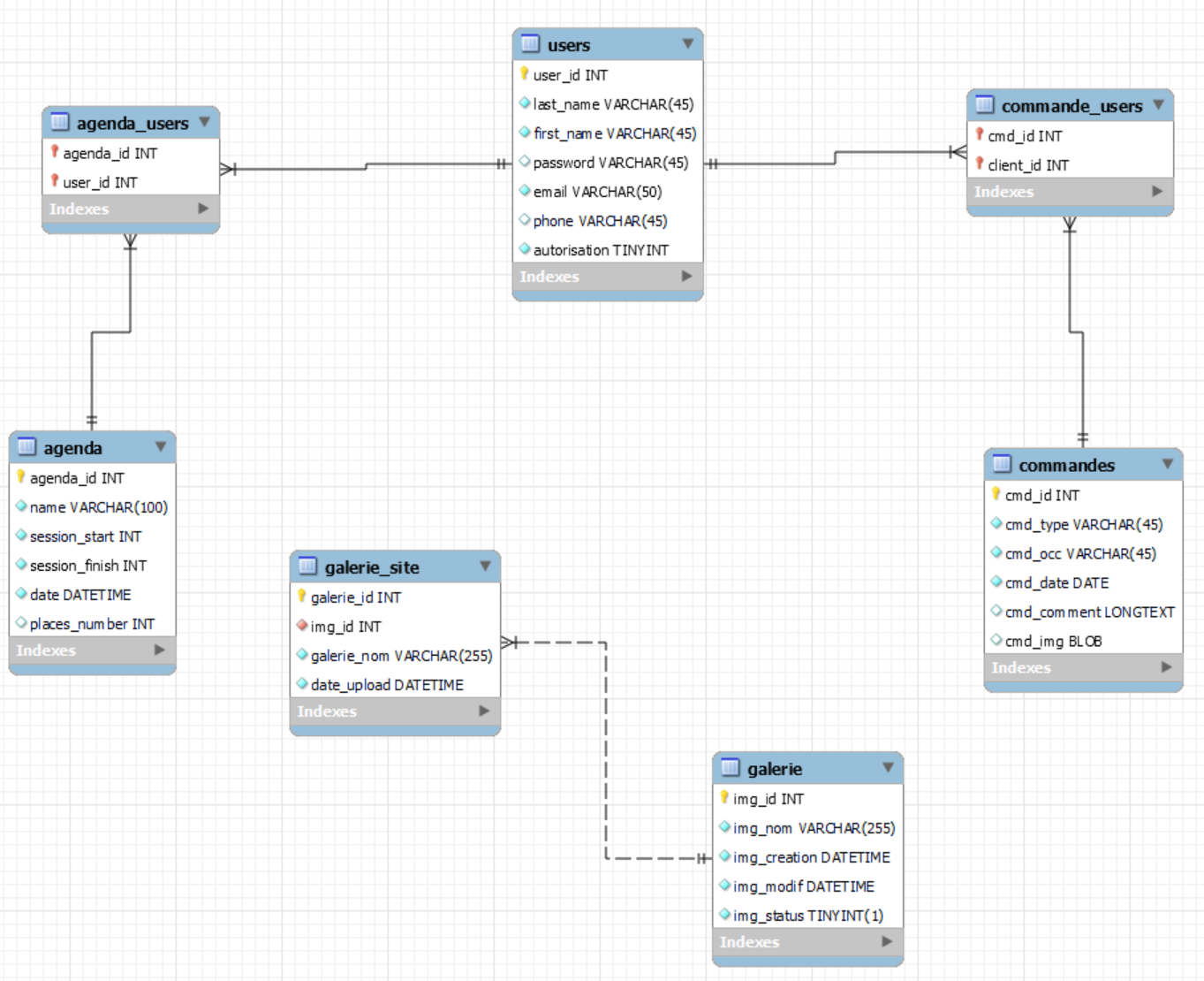The width and height of the screenshot is (1204, 981).
Task: Select the cmd_date DATE column
Action: (1083, 582)
